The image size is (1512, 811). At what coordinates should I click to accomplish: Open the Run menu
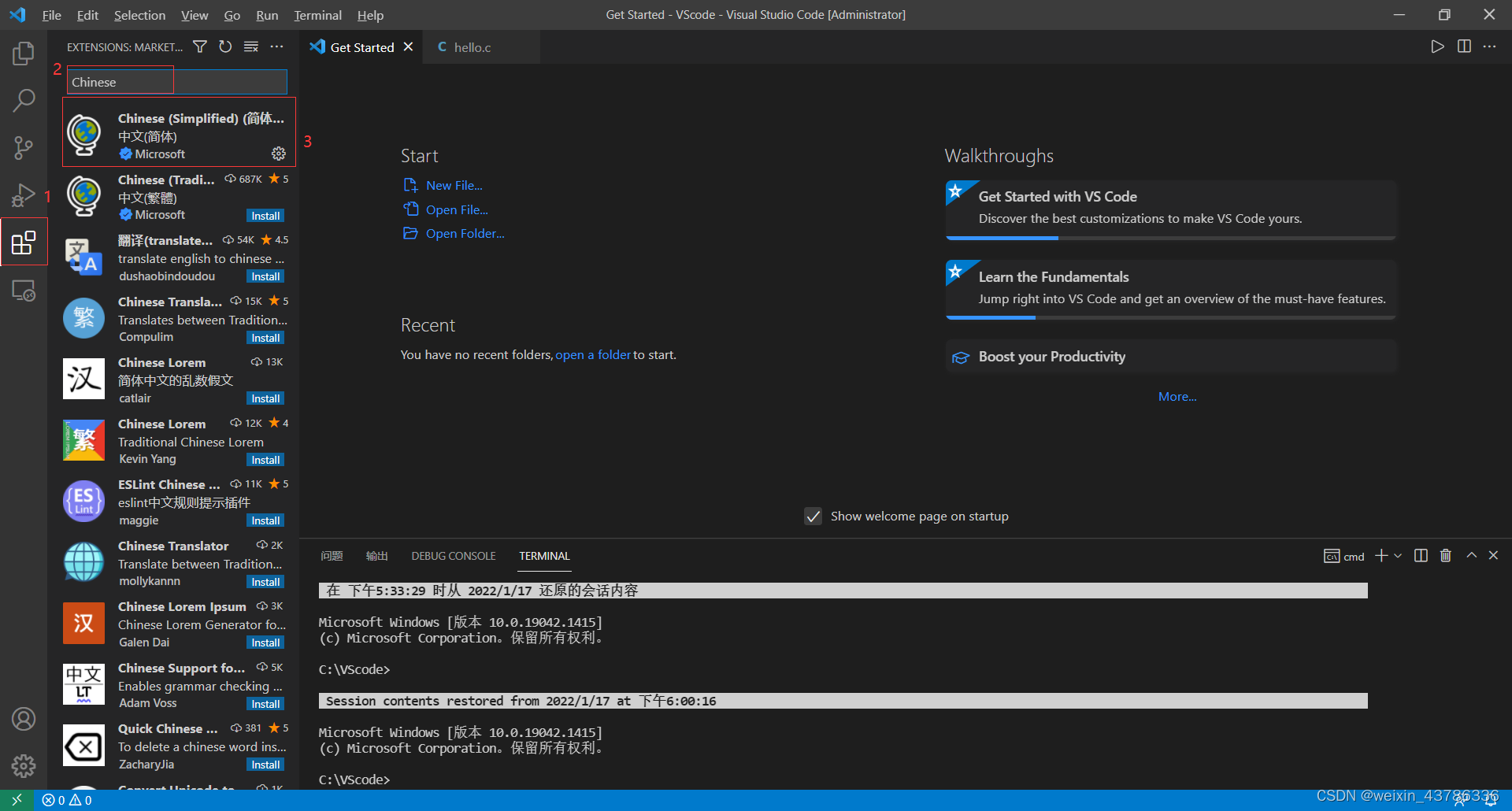click(267, 15)
